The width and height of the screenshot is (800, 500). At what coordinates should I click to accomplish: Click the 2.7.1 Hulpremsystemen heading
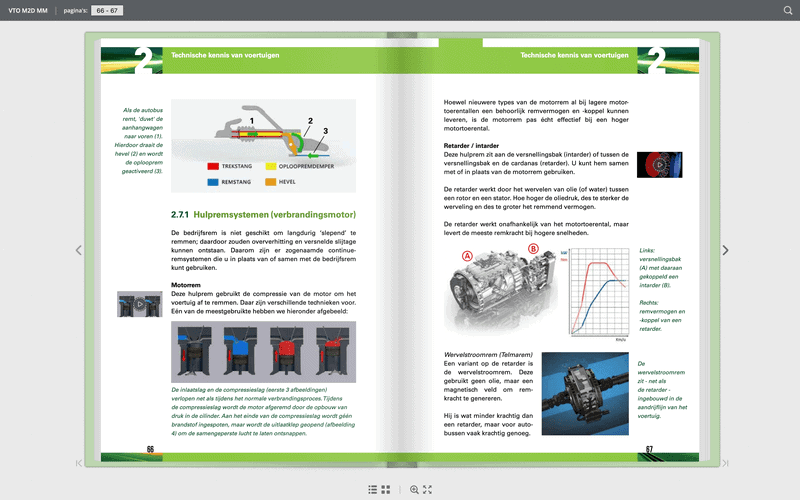263,215
